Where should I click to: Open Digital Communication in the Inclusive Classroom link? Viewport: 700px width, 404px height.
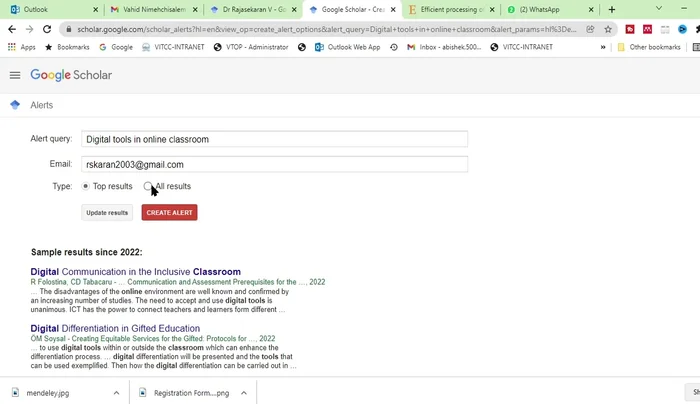pos(135,272)
